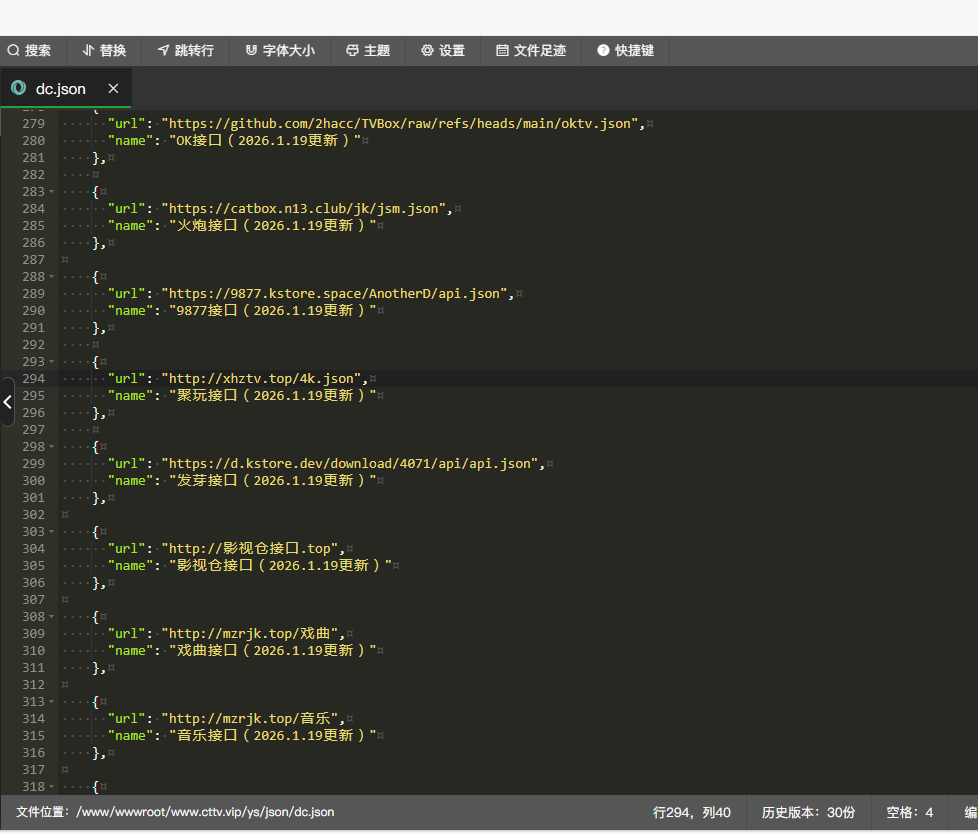Select the dc.json file tab

[60, 89]
